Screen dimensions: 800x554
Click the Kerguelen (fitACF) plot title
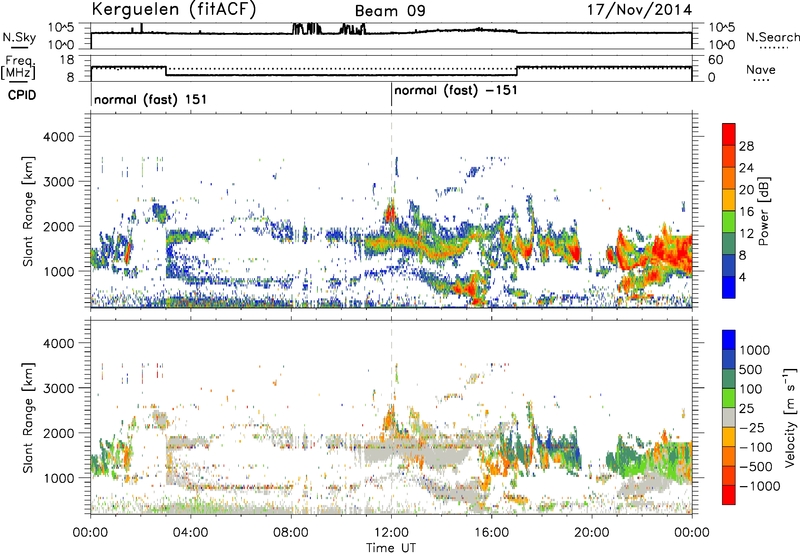173,10
